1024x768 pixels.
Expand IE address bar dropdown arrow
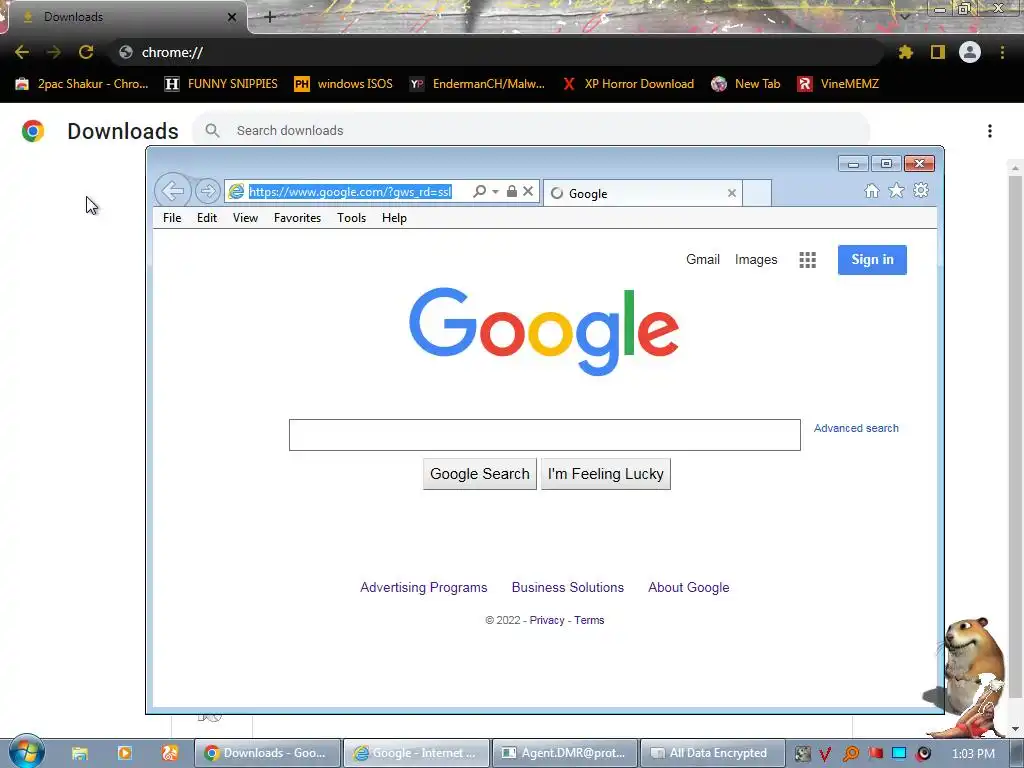coord(496,192)
